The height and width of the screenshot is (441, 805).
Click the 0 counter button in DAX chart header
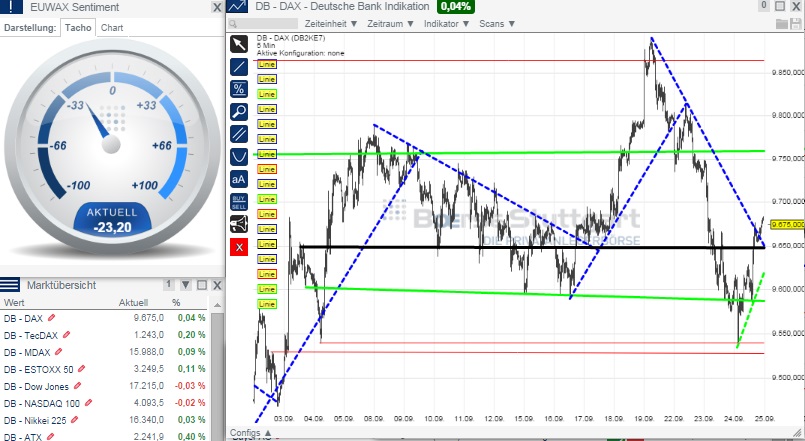(763, 6)
